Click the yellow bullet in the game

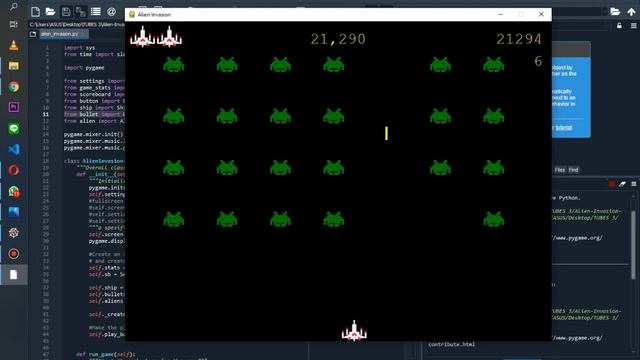[386, 133]
